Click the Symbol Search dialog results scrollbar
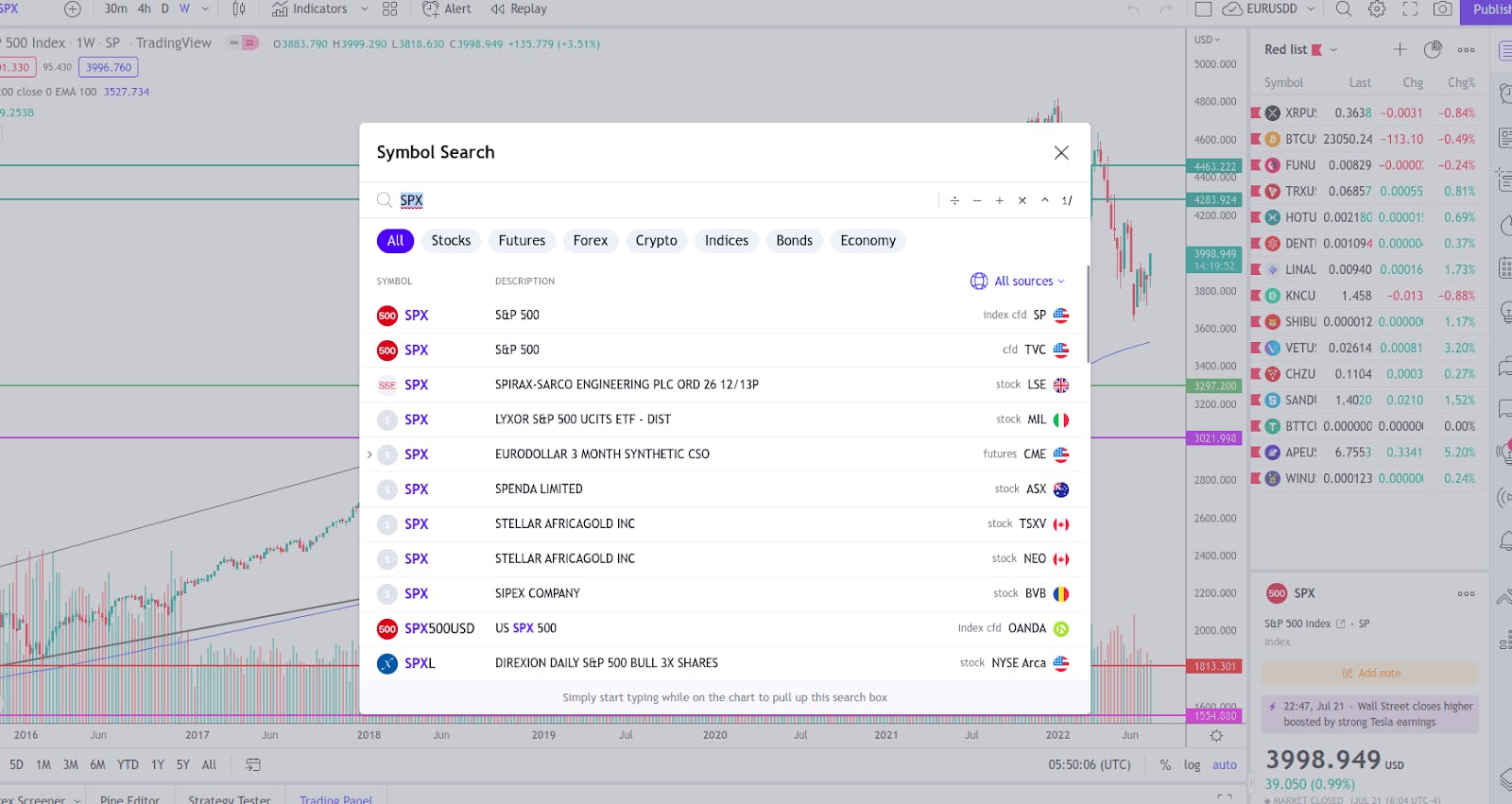This screenshot has height=804, width=1512. 1089,313
